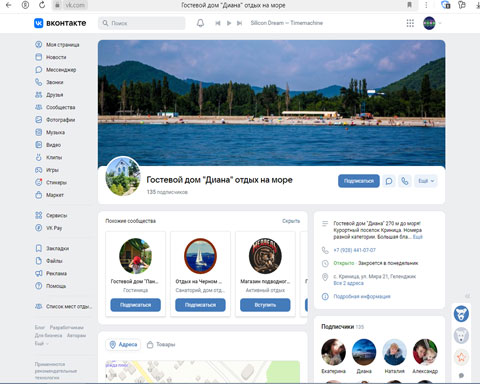Click the phone number +7 (928) 441-07-07
Image resolution: width=480 pixels, height=384 pixels.
[x=355, y=250]
